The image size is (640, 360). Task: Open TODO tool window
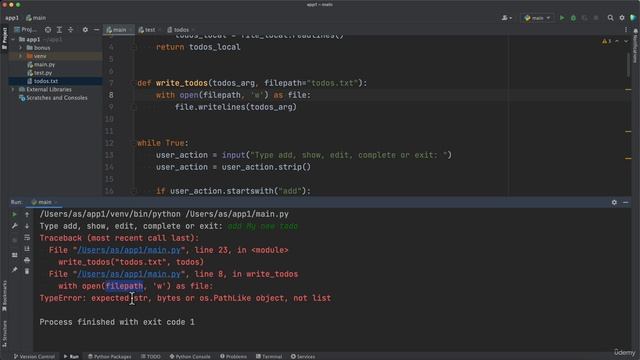[x=151, y=356]
